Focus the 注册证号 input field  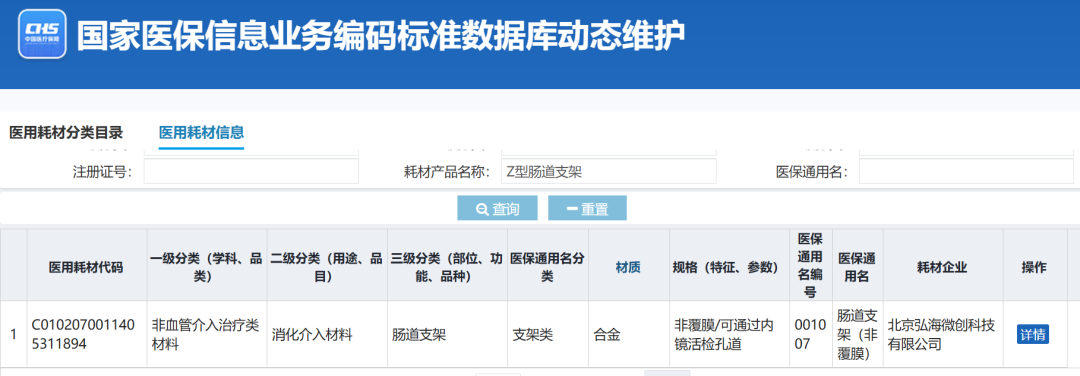251,171
